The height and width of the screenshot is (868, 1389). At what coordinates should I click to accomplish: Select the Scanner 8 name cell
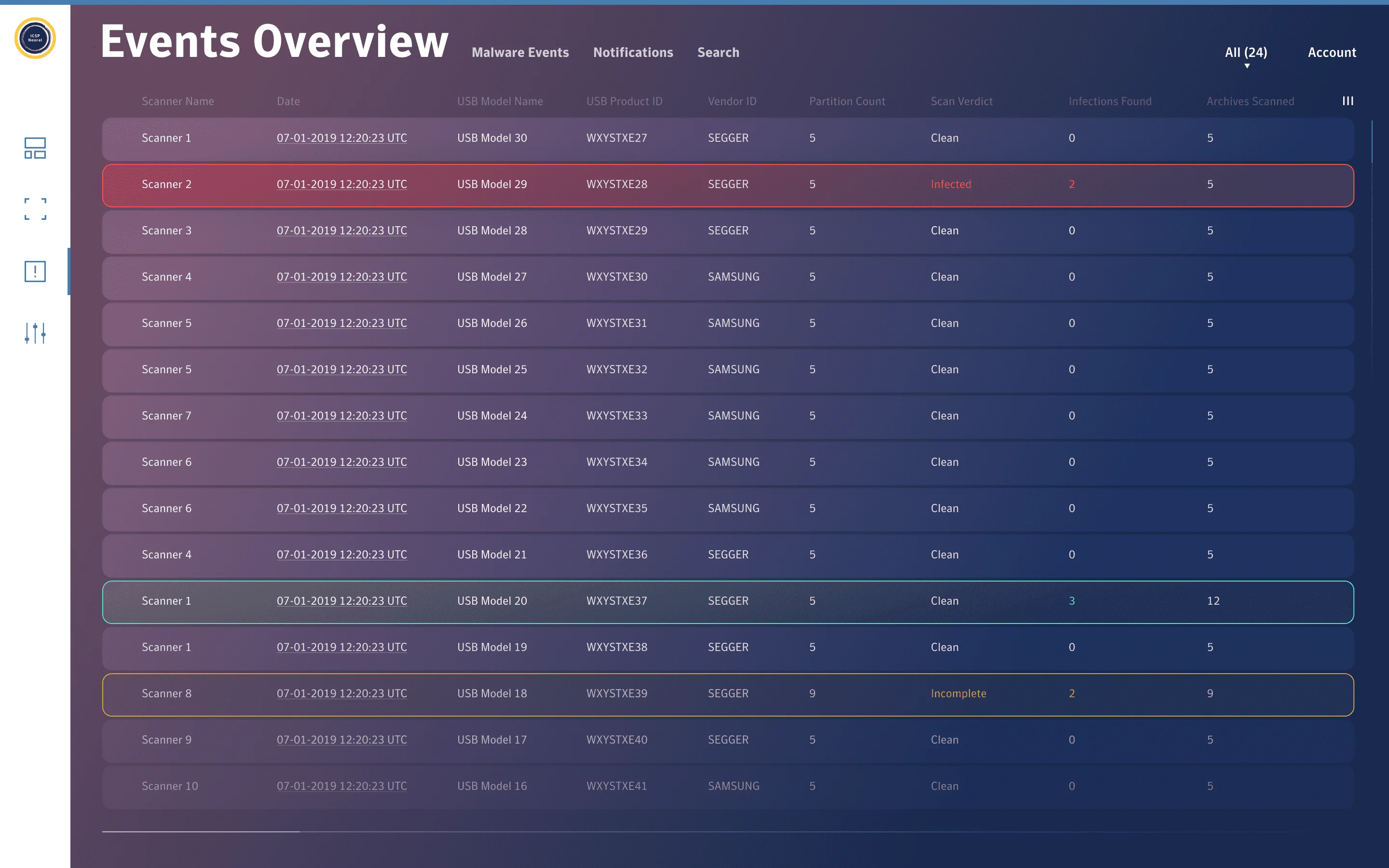[166, 693]
